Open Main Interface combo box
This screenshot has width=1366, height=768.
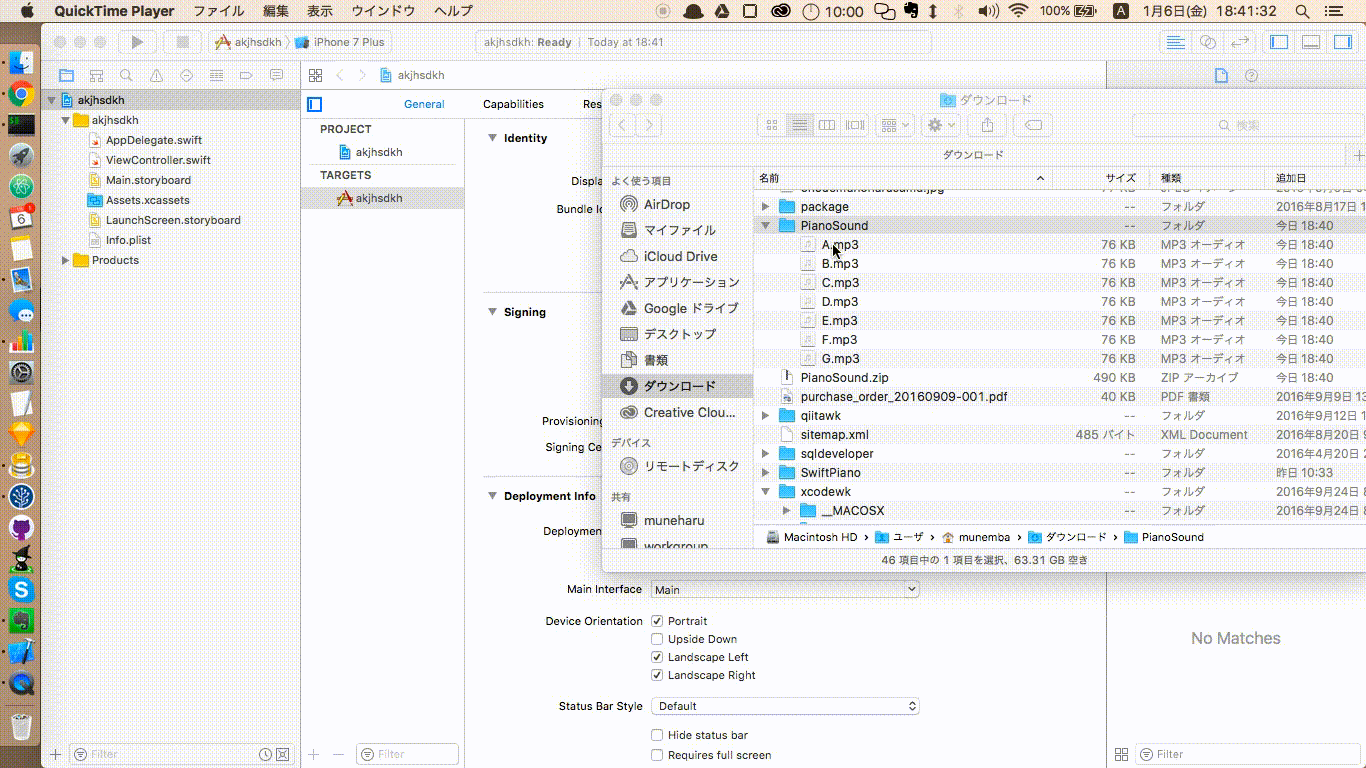(x=785, y=590)
